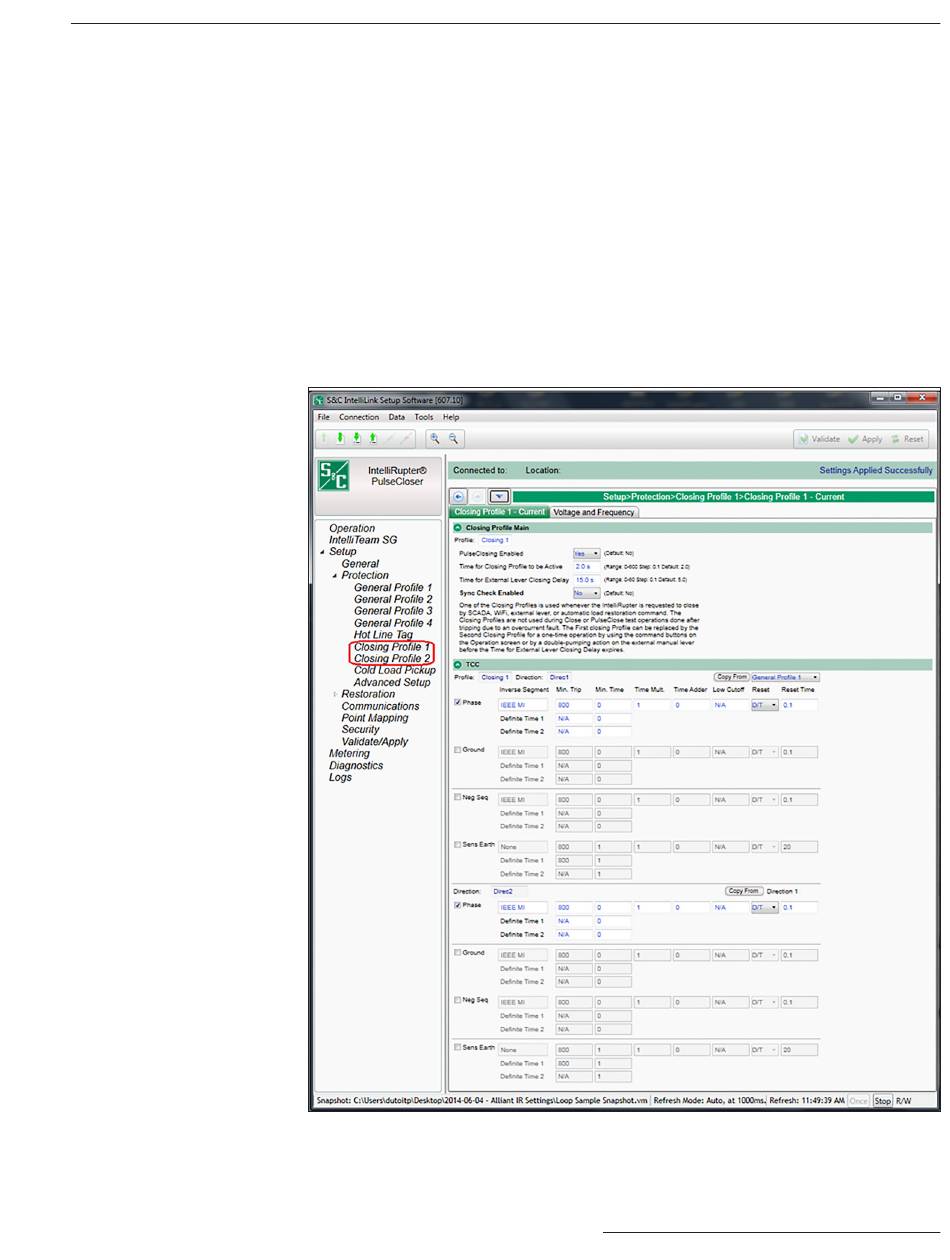Click Time for External Lever Closing Delay field
950x1260 pixels.
[x=586, y=579]
